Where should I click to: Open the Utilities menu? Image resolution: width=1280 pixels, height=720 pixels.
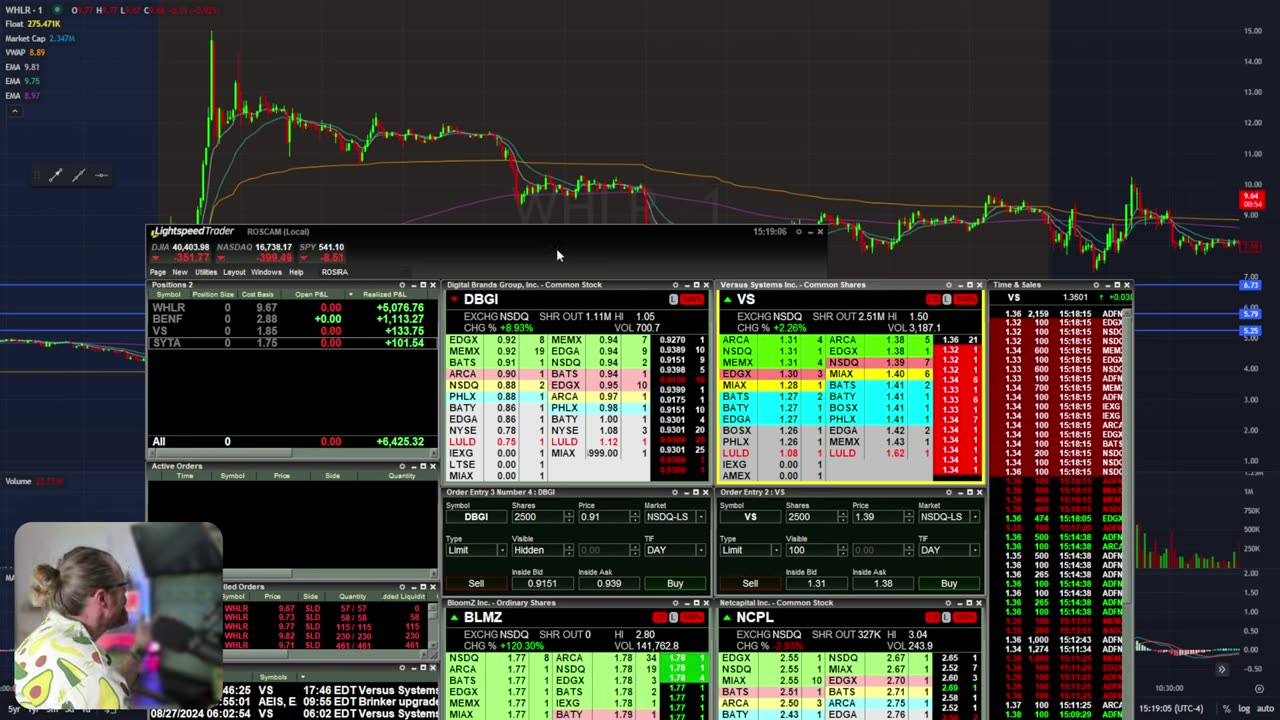(206, 272)
